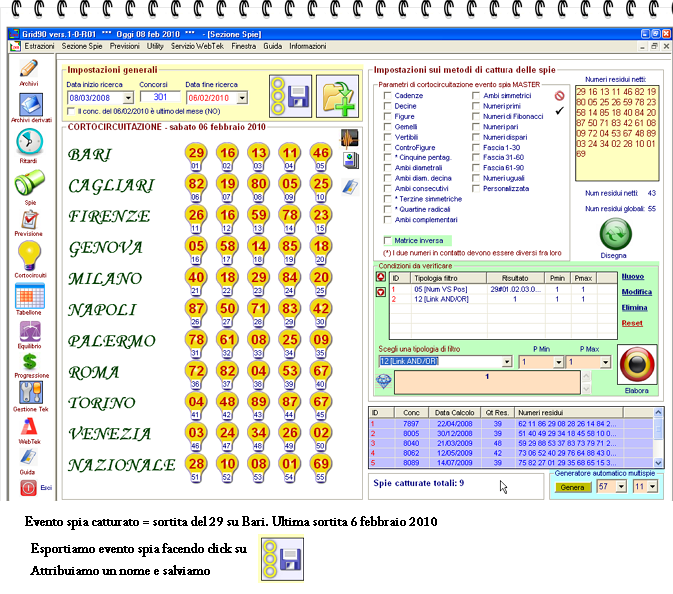Click the red Elabora button icon
Image resolution: width=673 pixels, height=594 pixels.
[637, 364]
